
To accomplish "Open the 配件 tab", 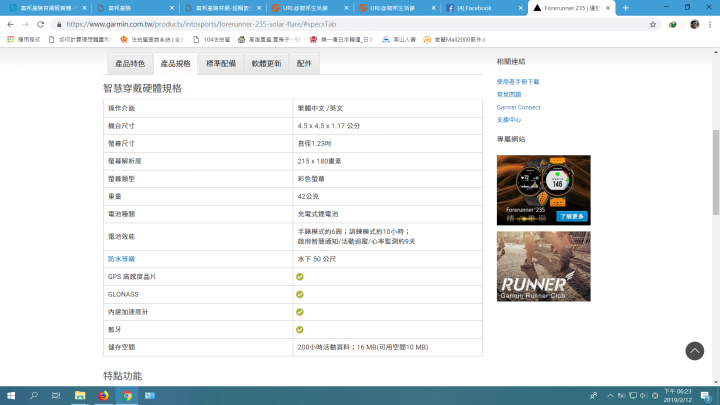I will pyautogui.click(x=304, y=63).
